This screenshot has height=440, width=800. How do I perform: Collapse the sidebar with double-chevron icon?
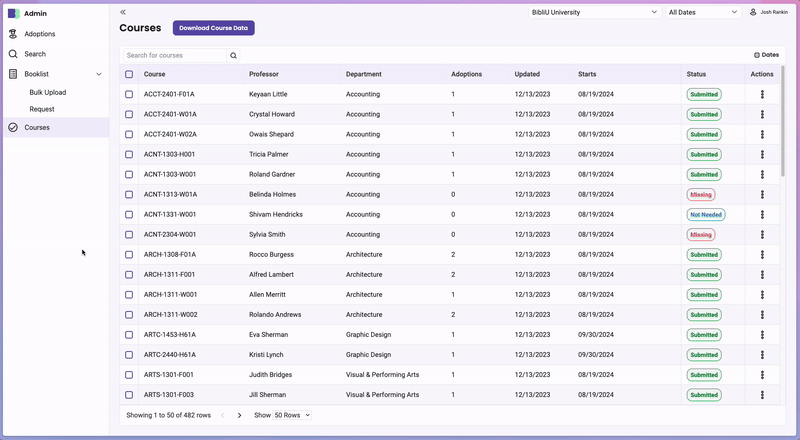click(123, 12)
